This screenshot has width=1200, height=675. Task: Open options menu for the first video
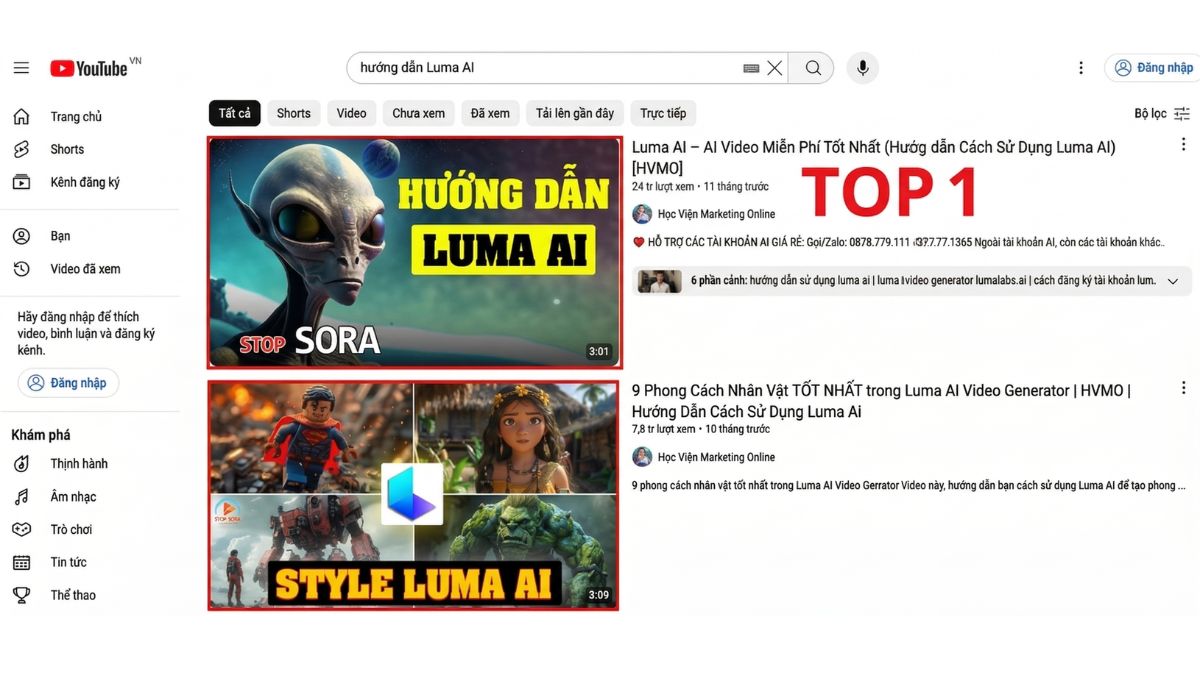click(x=1183, y=144)
